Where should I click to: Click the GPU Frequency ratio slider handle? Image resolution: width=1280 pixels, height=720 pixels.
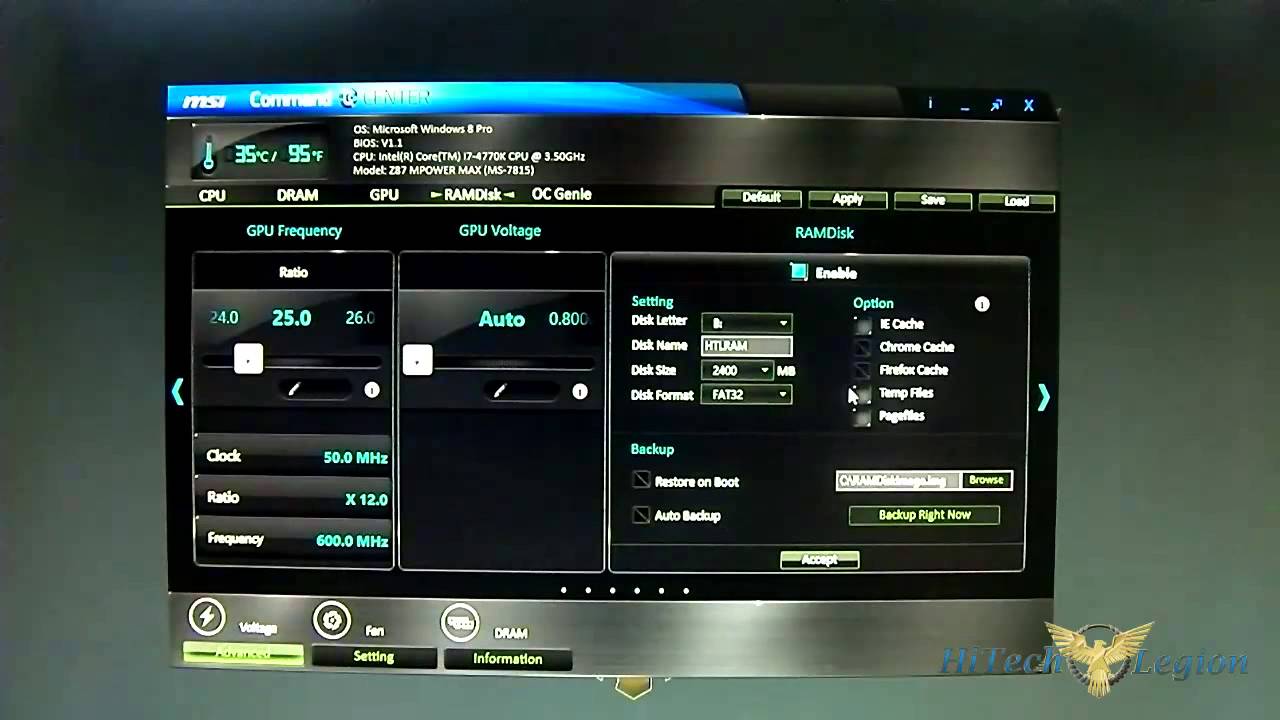point(248,359)
